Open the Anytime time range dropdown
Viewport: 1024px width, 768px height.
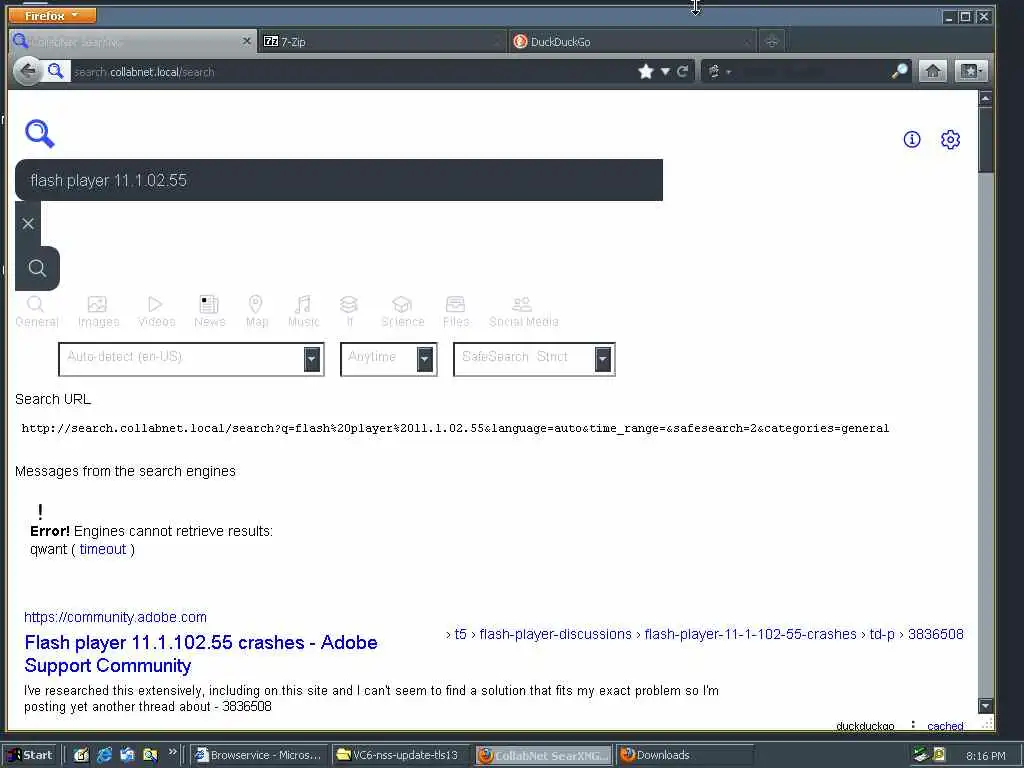pos(389,359)
